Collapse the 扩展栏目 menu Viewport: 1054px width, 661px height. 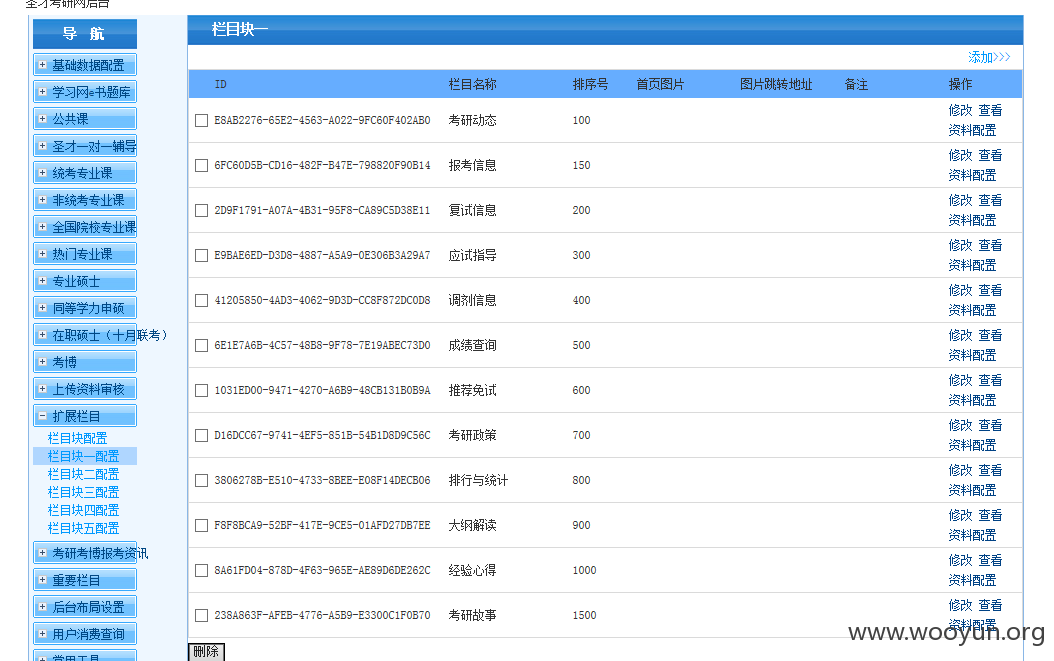85,416
